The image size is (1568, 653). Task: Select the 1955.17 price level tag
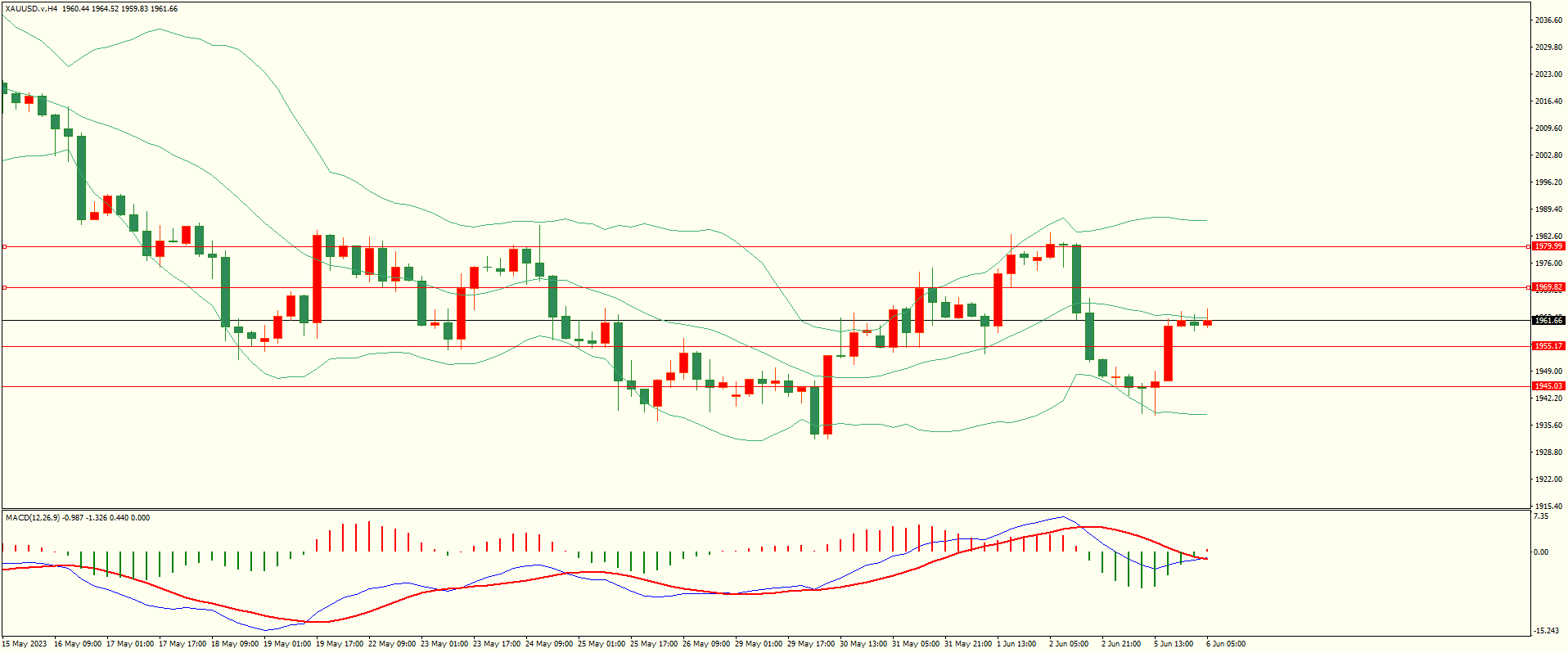click(1548, 346)
